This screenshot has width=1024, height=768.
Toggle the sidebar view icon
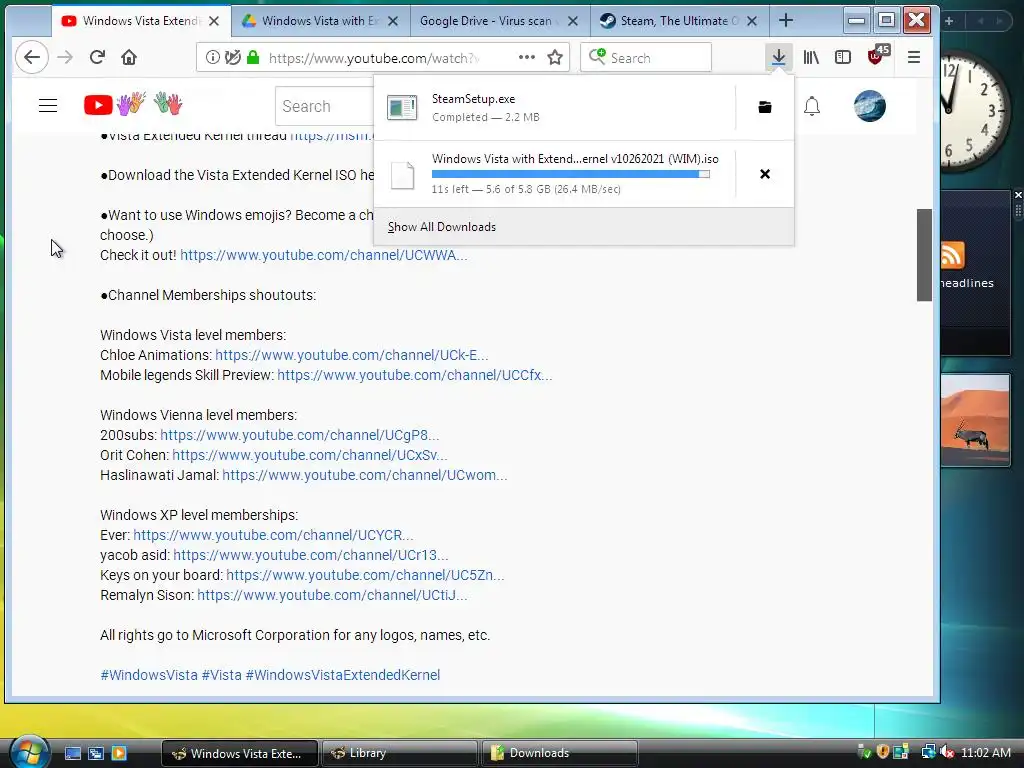[x=843, y=57]
